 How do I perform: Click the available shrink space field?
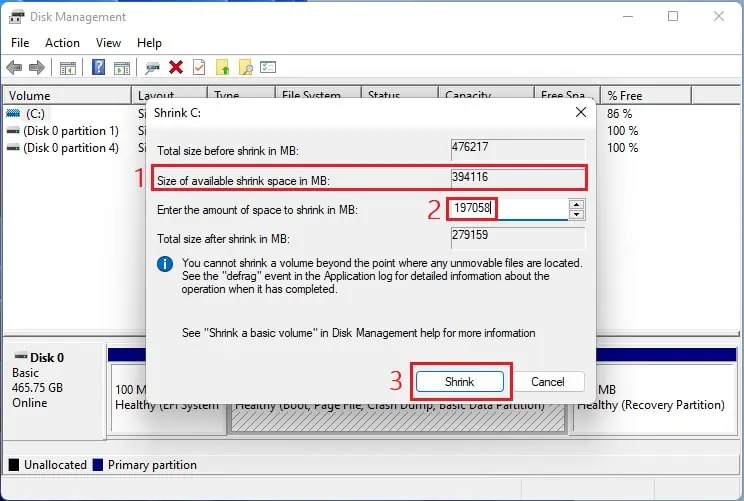(518, 179)
